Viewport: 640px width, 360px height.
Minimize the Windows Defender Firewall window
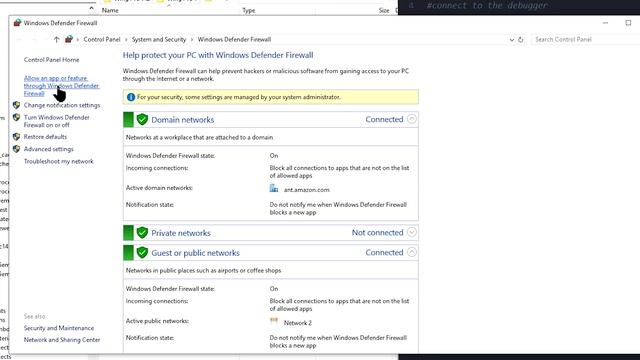point(605,23)
